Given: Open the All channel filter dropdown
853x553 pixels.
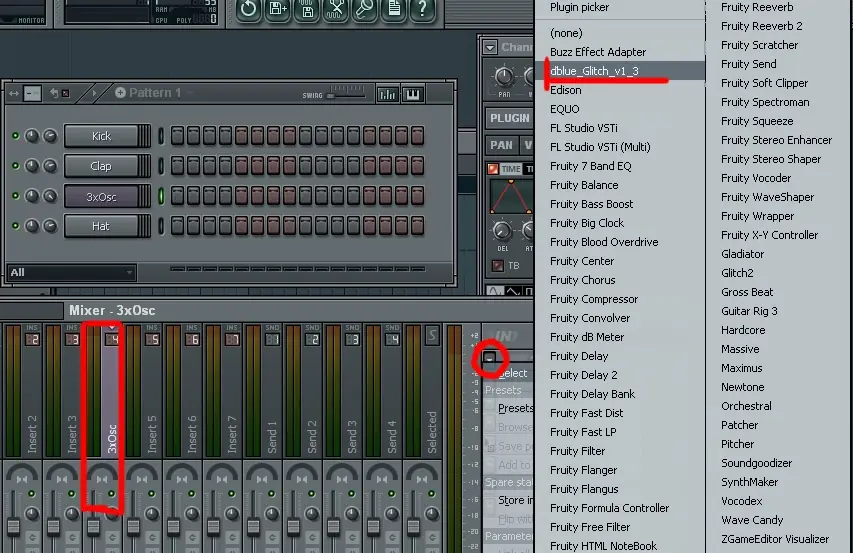Looking at the screenshot, I should pyautogui.click(x=71, y=272).
